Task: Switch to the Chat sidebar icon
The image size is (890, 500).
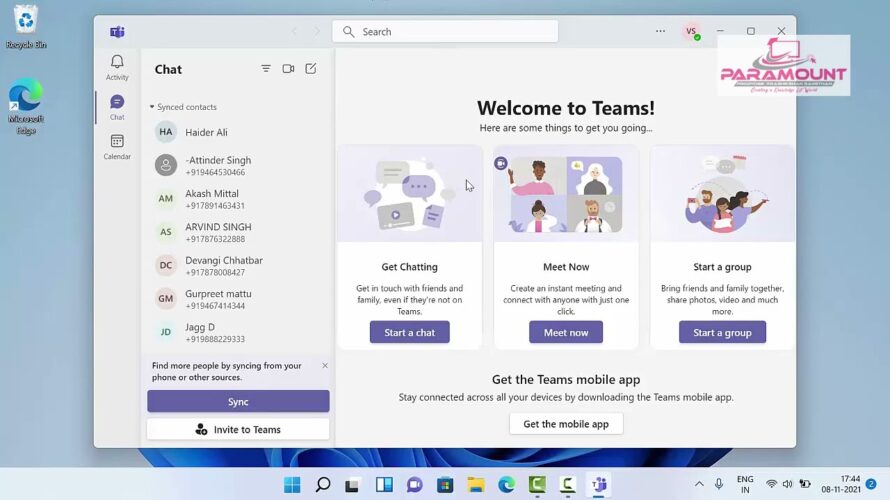Action: (x=117, y=107)
